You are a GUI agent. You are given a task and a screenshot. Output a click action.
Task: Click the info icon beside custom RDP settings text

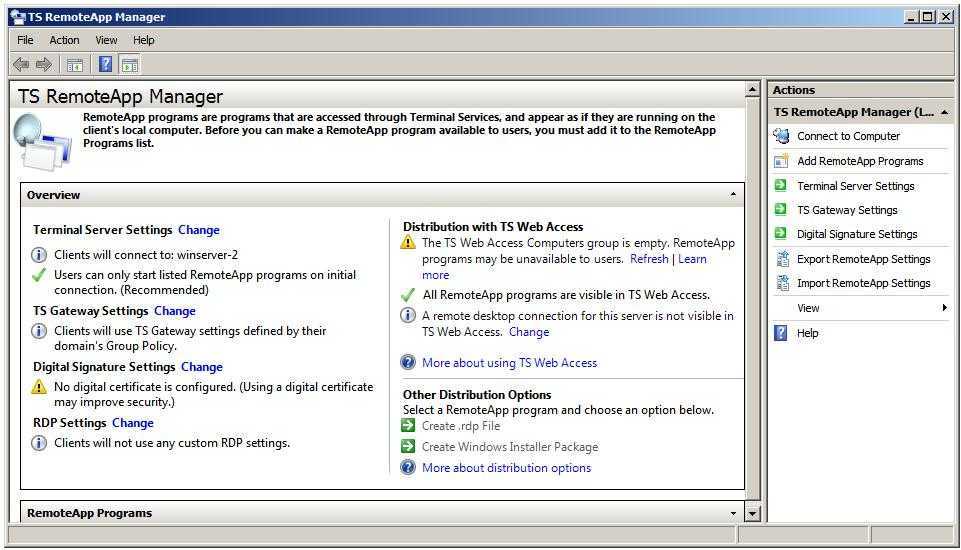point(39,443)
